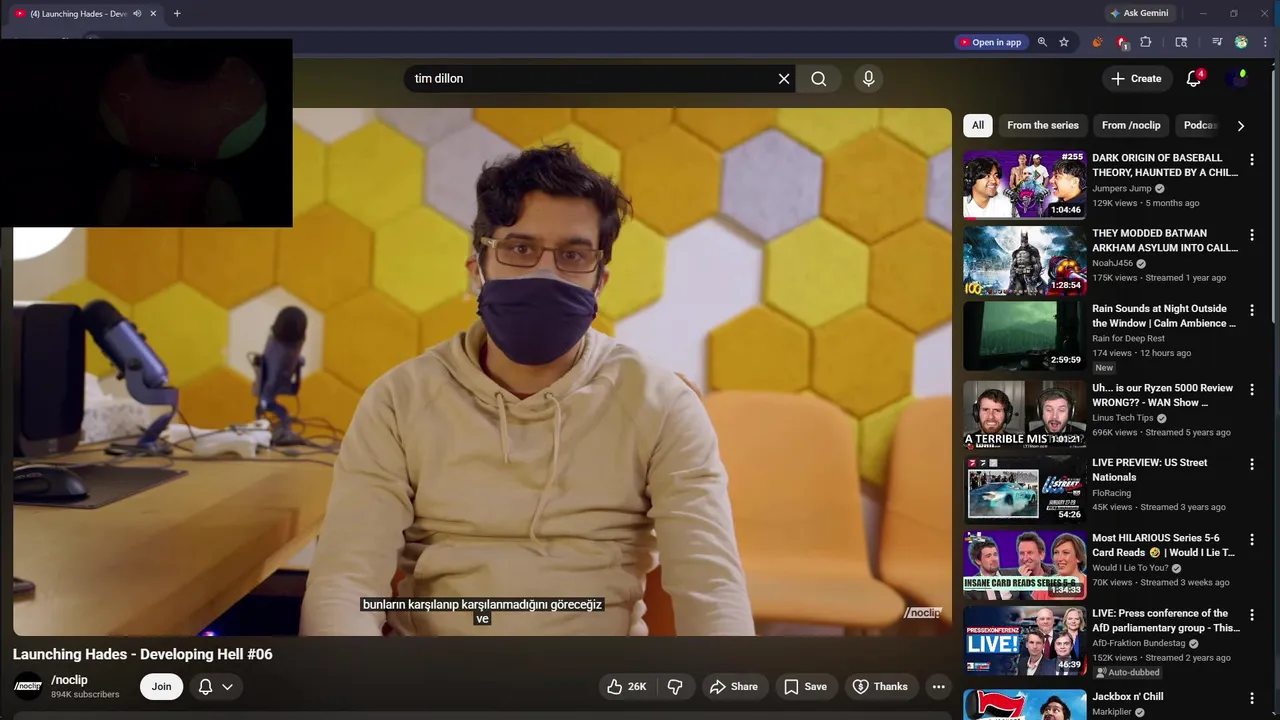
Task: Open 'Jackbox n' Chill' video title
Action: coord(1127,697)
